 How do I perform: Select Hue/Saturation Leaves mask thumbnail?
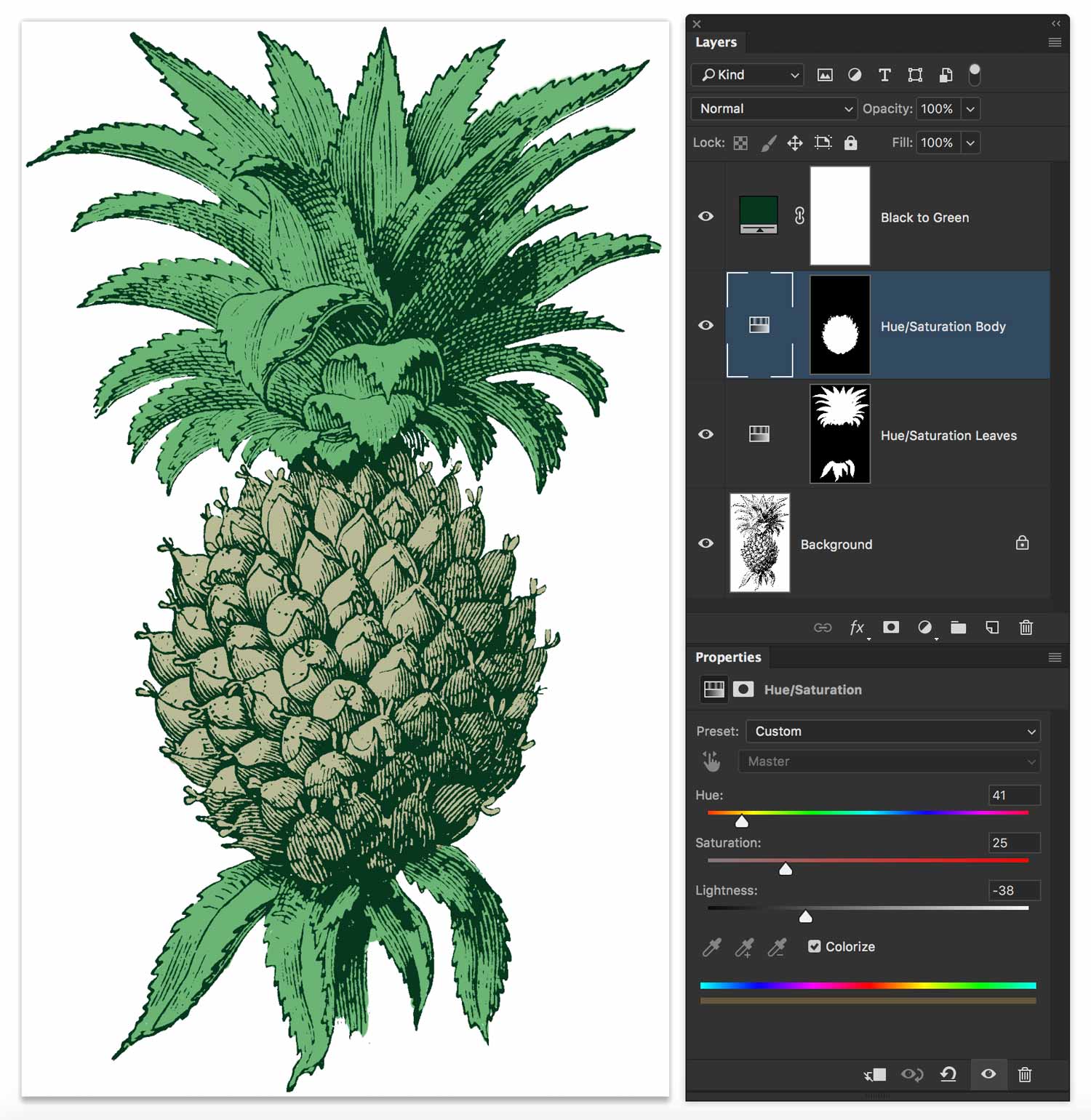840,434
